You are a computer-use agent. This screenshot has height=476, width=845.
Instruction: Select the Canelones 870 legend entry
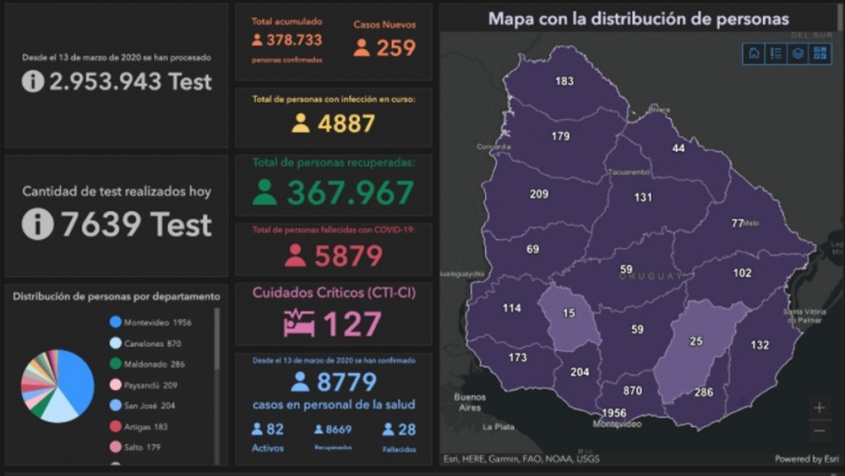[x=147, y=343]
